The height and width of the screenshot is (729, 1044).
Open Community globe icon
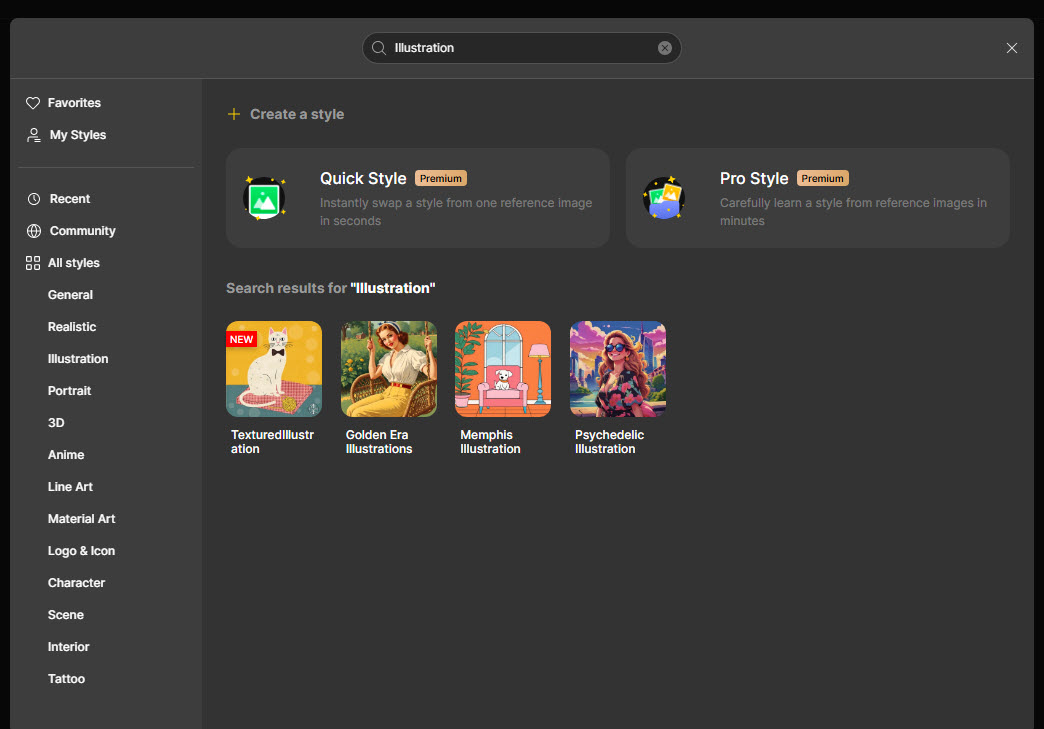pyautogui.click(x=33, y=231)
